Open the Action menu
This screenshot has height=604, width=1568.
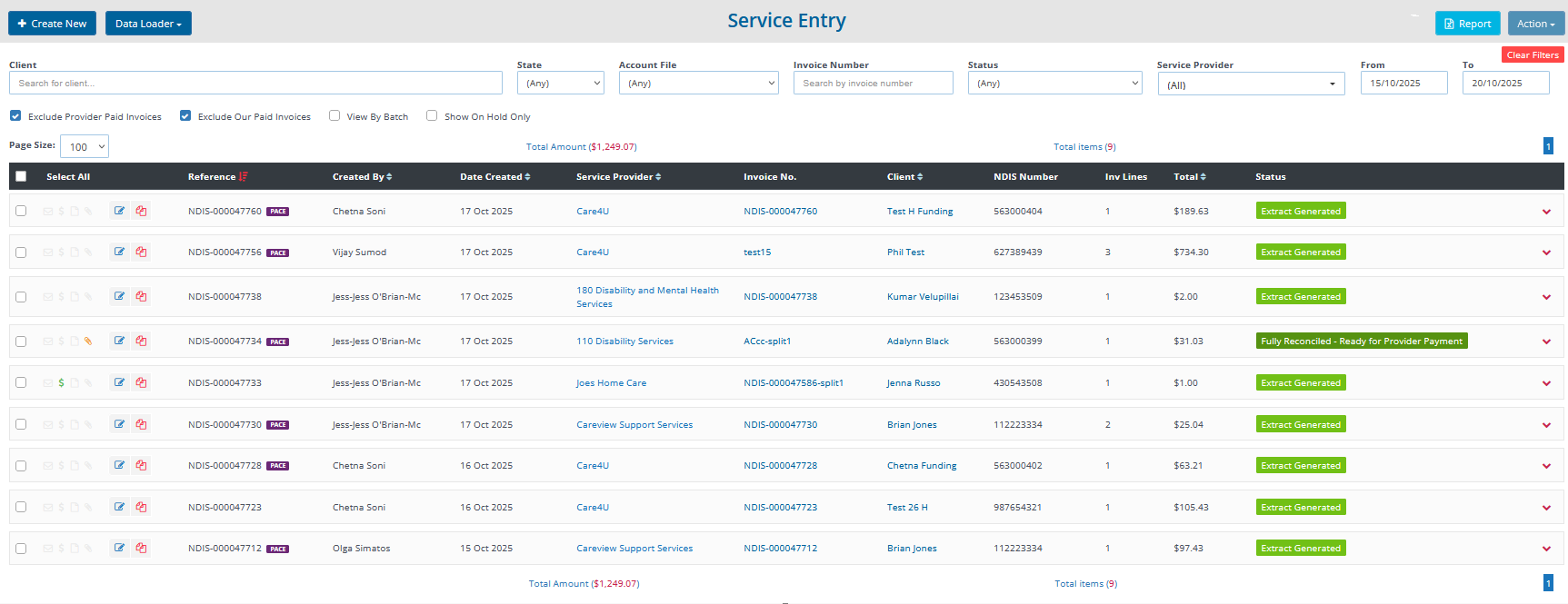click(x=1535, y=24)
